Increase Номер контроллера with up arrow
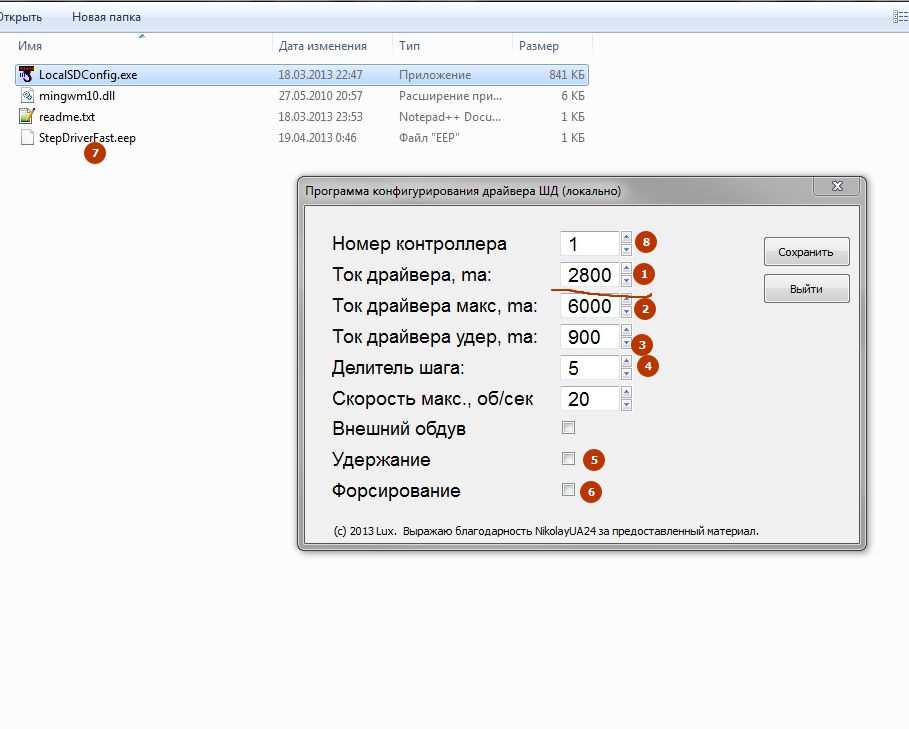 point(626,238)
